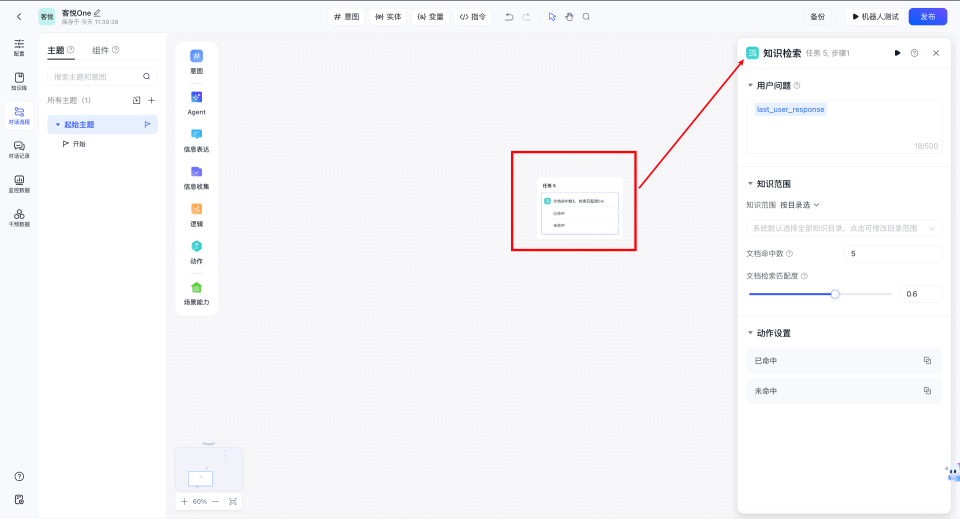Click the help icon at sidebar bottom
This screenshot has height=519, width=960.
(19, 477)
